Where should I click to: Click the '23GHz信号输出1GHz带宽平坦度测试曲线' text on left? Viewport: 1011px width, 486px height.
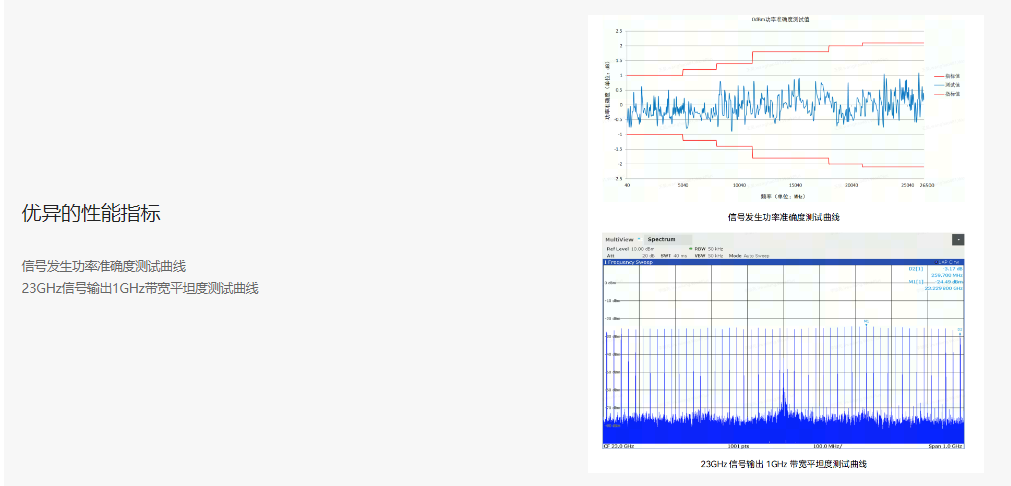tap(140, 288)
